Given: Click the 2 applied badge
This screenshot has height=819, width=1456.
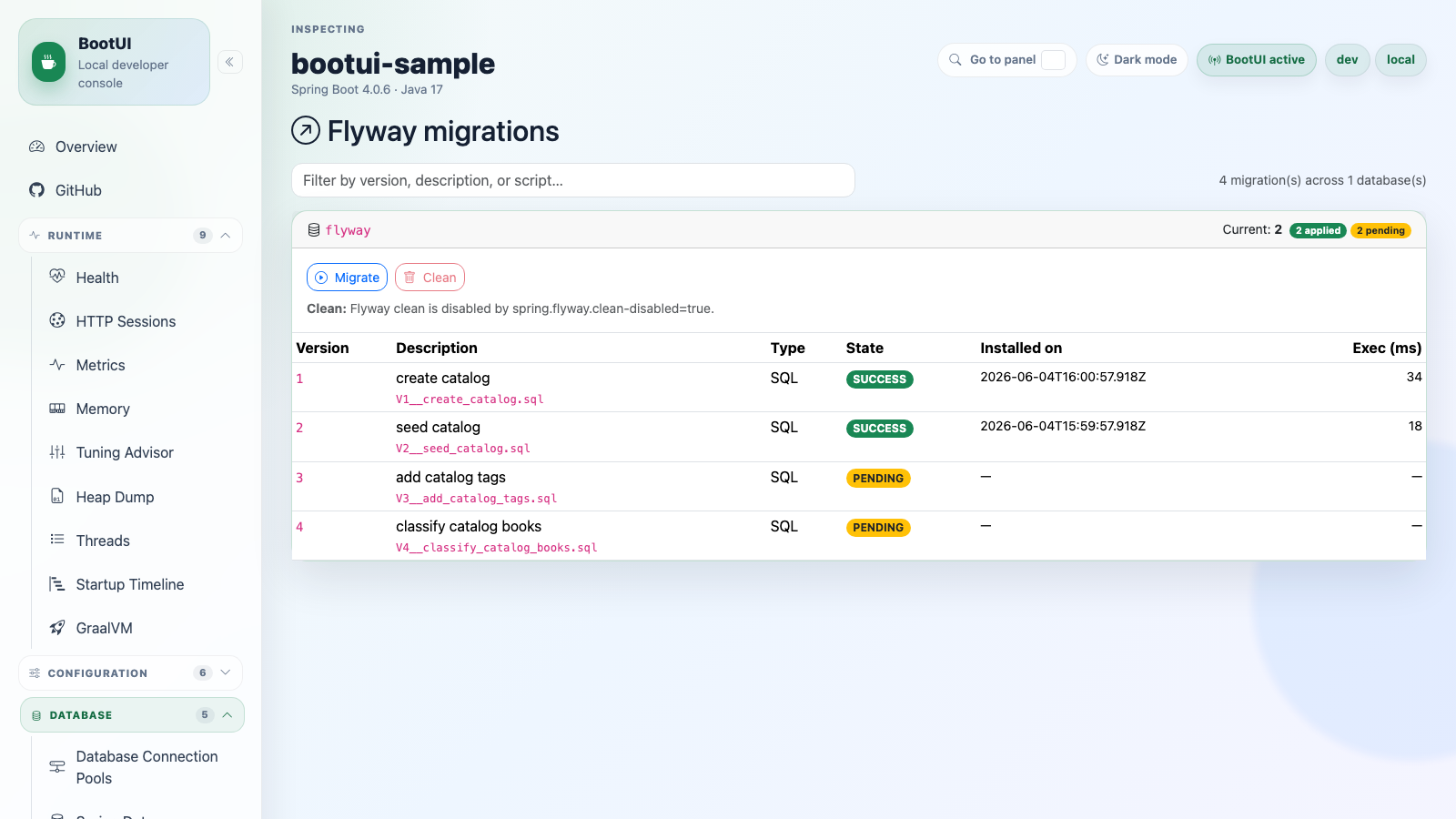Looking at the screenshot, I should coord(1318,230).
